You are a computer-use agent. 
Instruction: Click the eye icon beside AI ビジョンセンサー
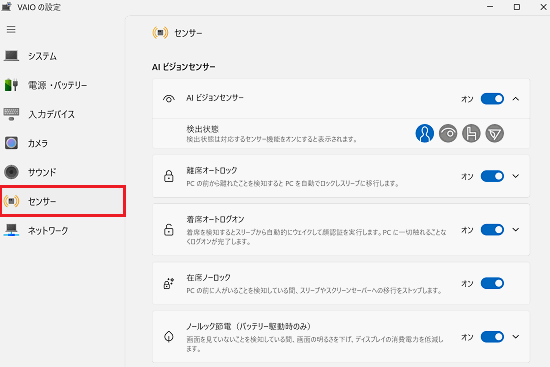(169, 99)
